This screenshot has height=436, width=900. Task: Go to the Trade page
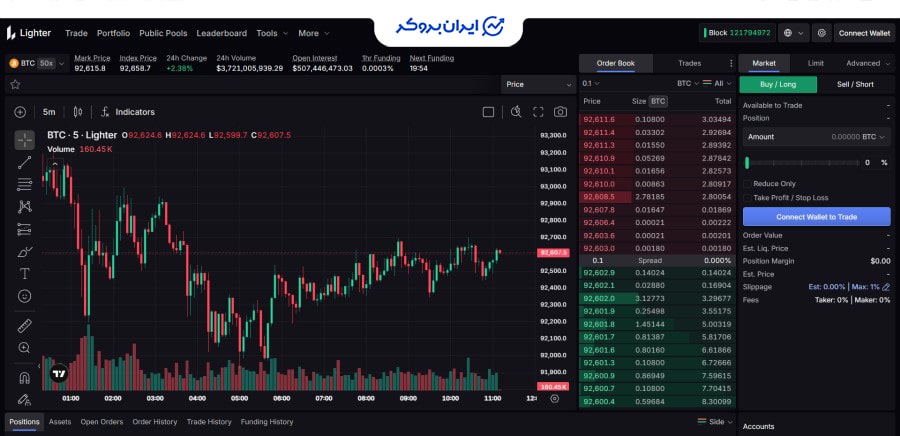coord(76,33)
